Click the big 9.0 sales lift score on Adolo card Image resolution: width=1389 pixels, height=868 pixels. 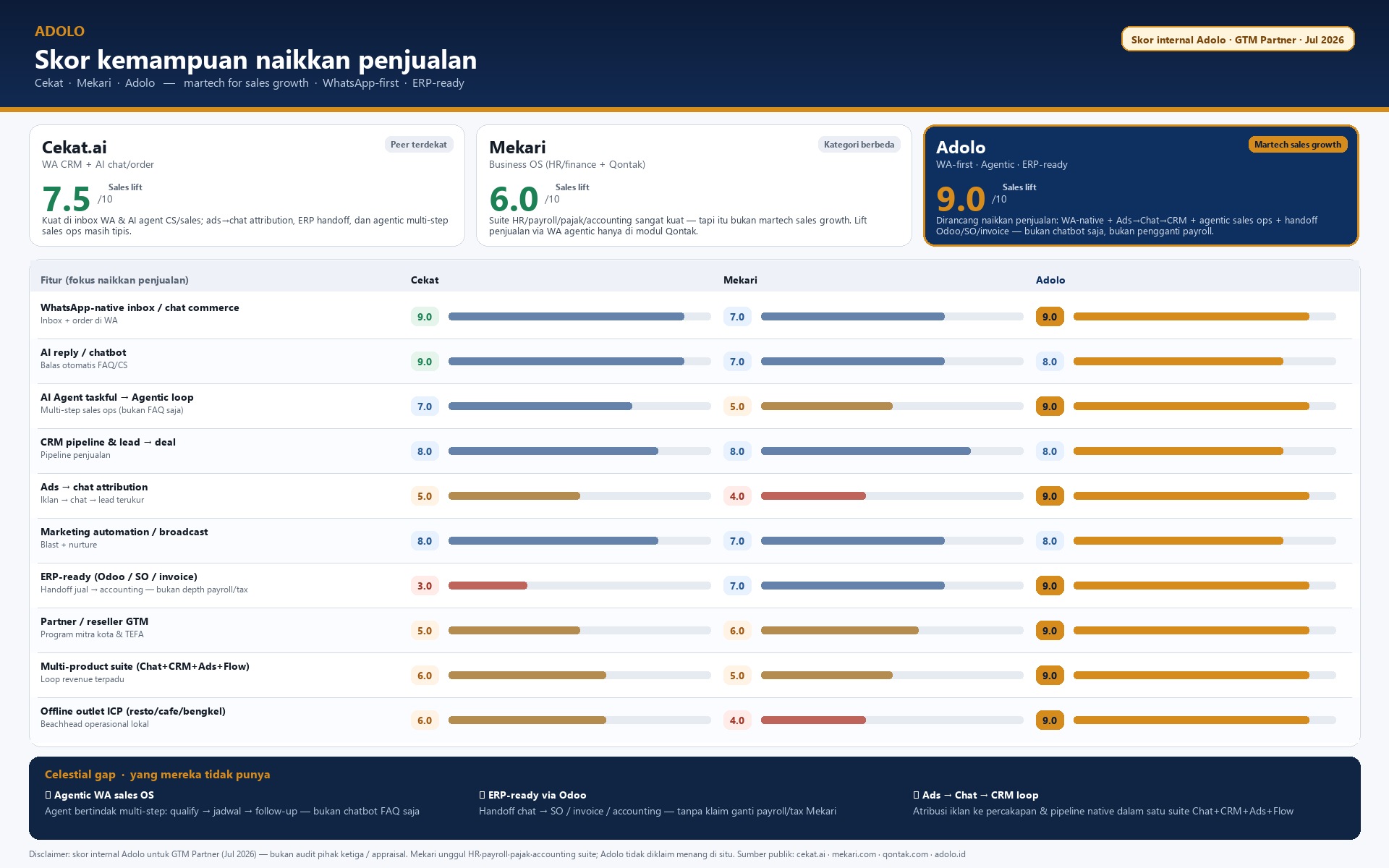(x=961, y=199)
